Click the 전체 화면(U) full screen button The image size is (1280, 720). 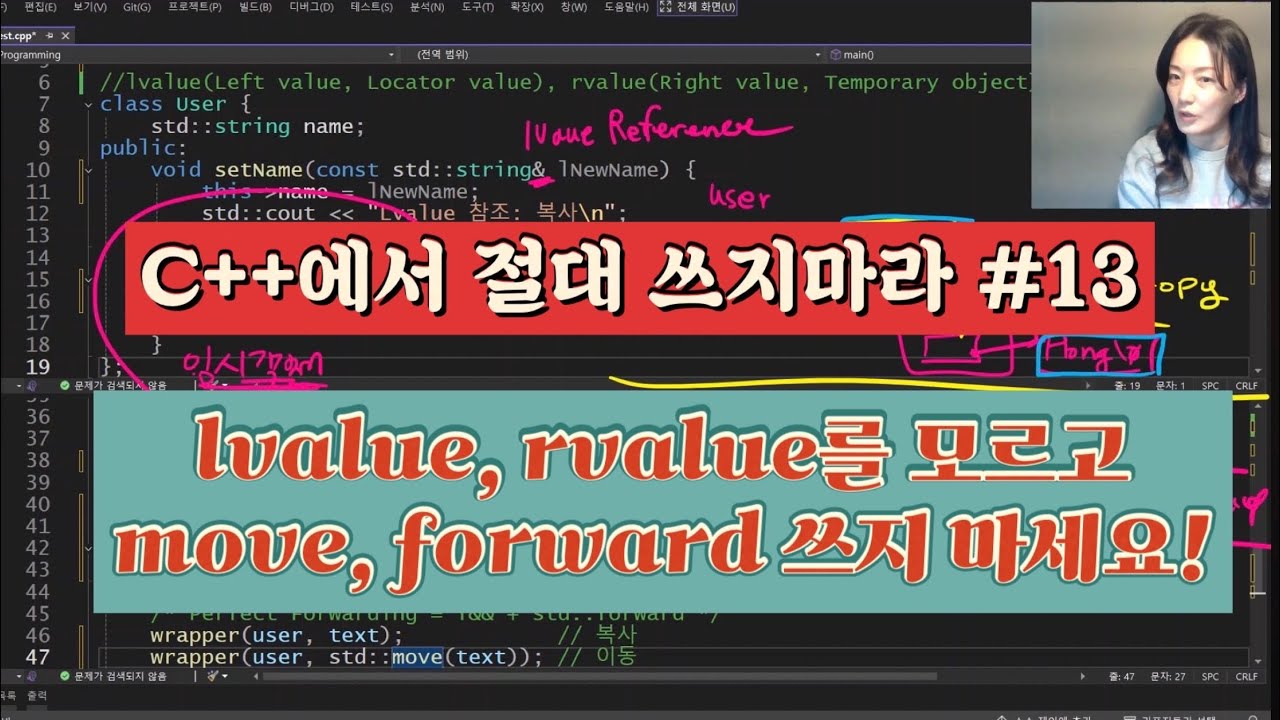[x=699, y=7]
